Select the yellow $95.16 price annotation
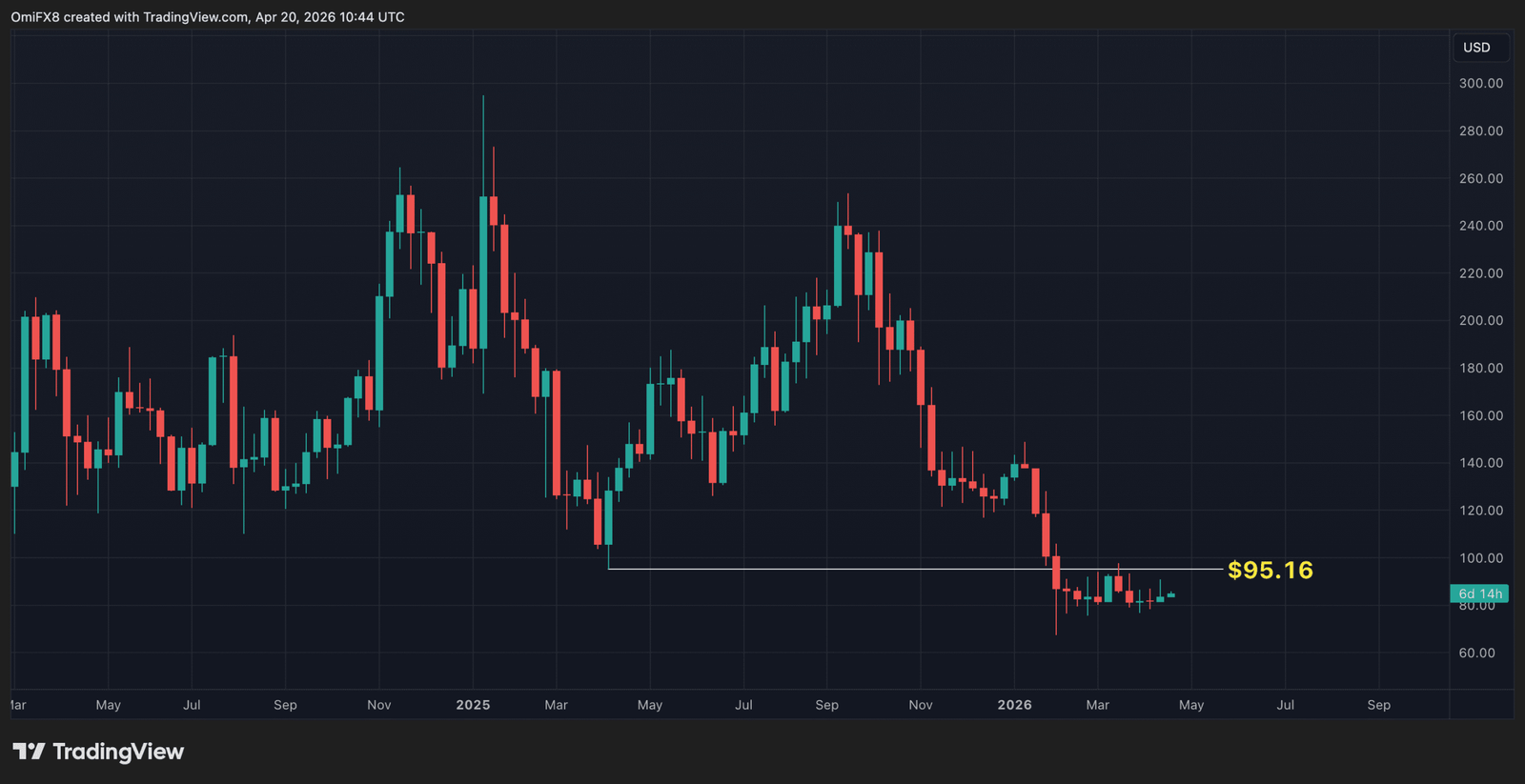Viewport: 1525px width, 784px height. click(x=1270, y=570)
